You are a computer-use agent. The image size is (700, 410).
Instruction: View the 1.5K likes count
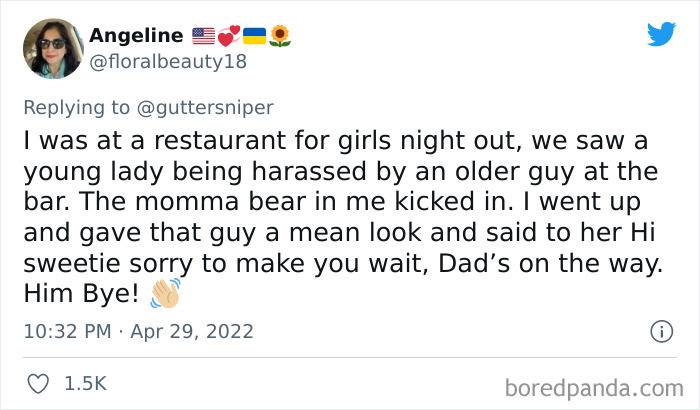(x=85, y=383)
